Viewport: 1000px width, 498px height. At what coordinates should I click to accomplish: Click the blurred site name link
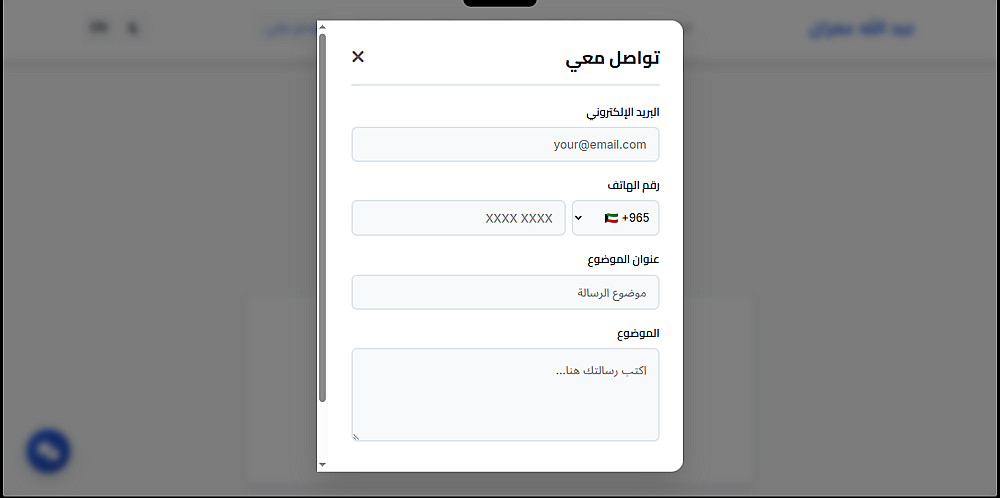pos(861,29)
